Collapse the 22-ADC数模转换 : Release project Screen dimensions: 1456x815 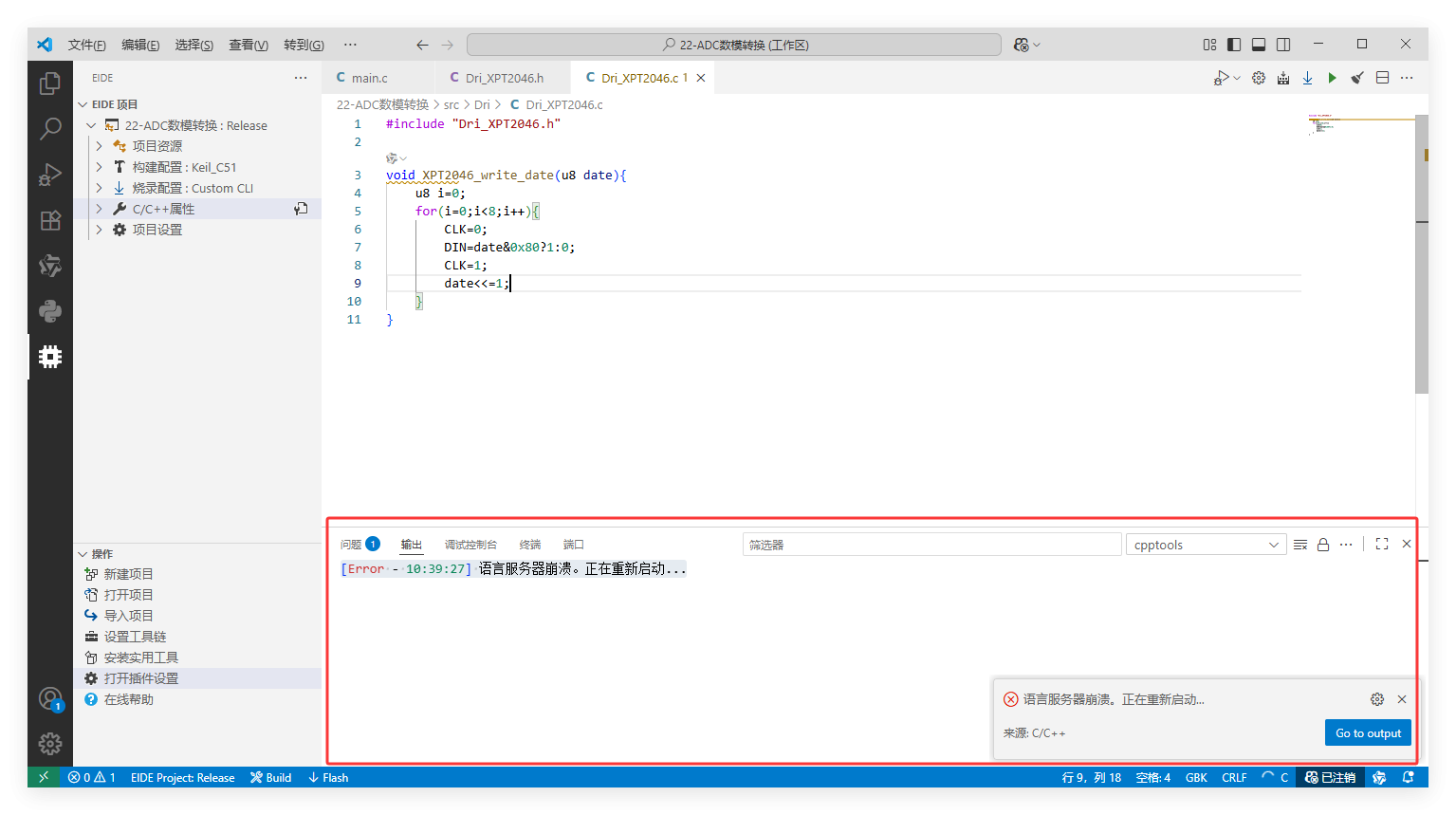pyautogui.click(x=91, y=125)
